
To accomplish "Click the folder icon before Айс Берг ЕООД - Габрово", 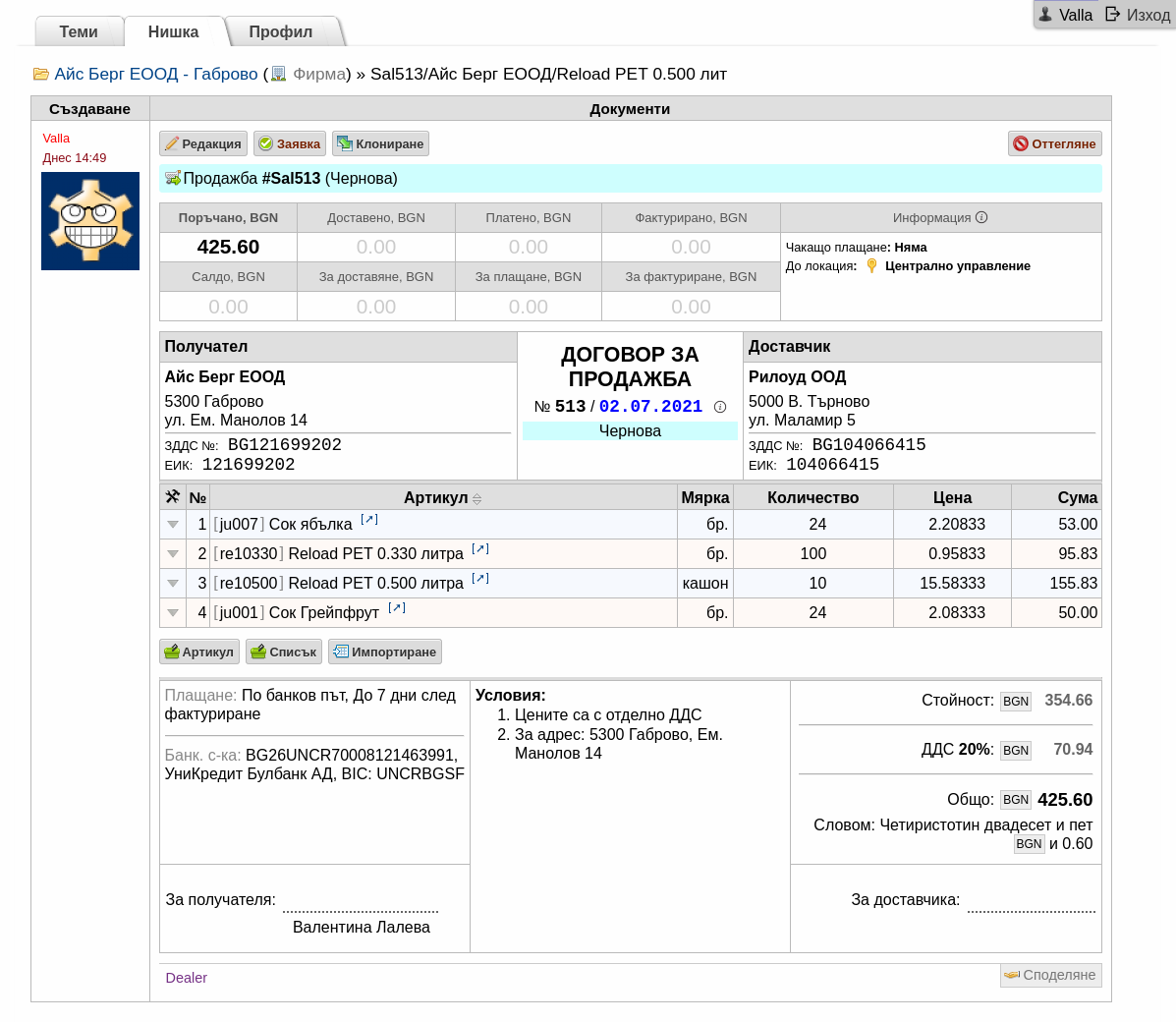I will point(40,75).
